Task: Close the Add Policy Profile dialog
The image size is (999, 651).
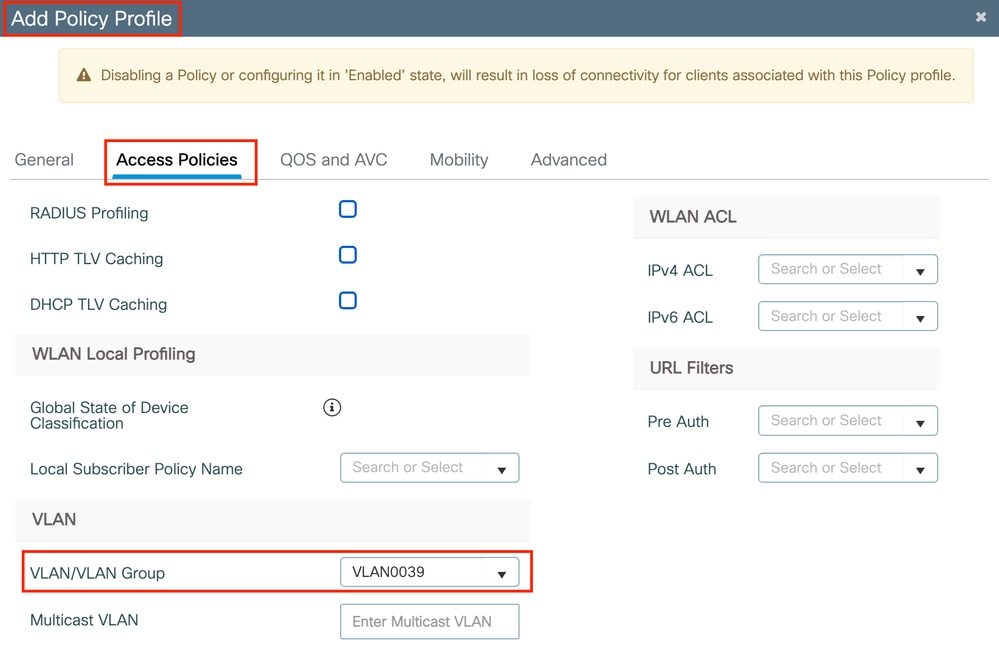Action: [981, 17]
